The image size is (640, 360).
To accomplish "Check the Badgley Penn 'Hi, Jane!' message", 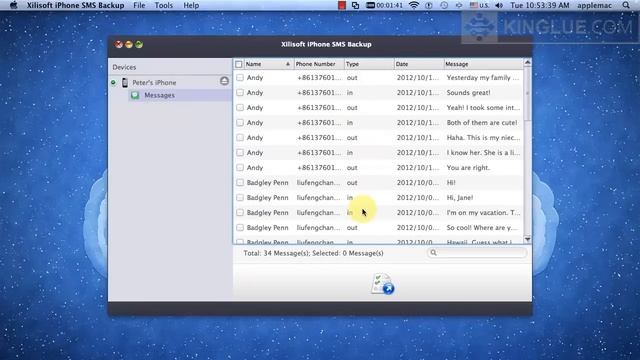I will click(x=240, y=198).
